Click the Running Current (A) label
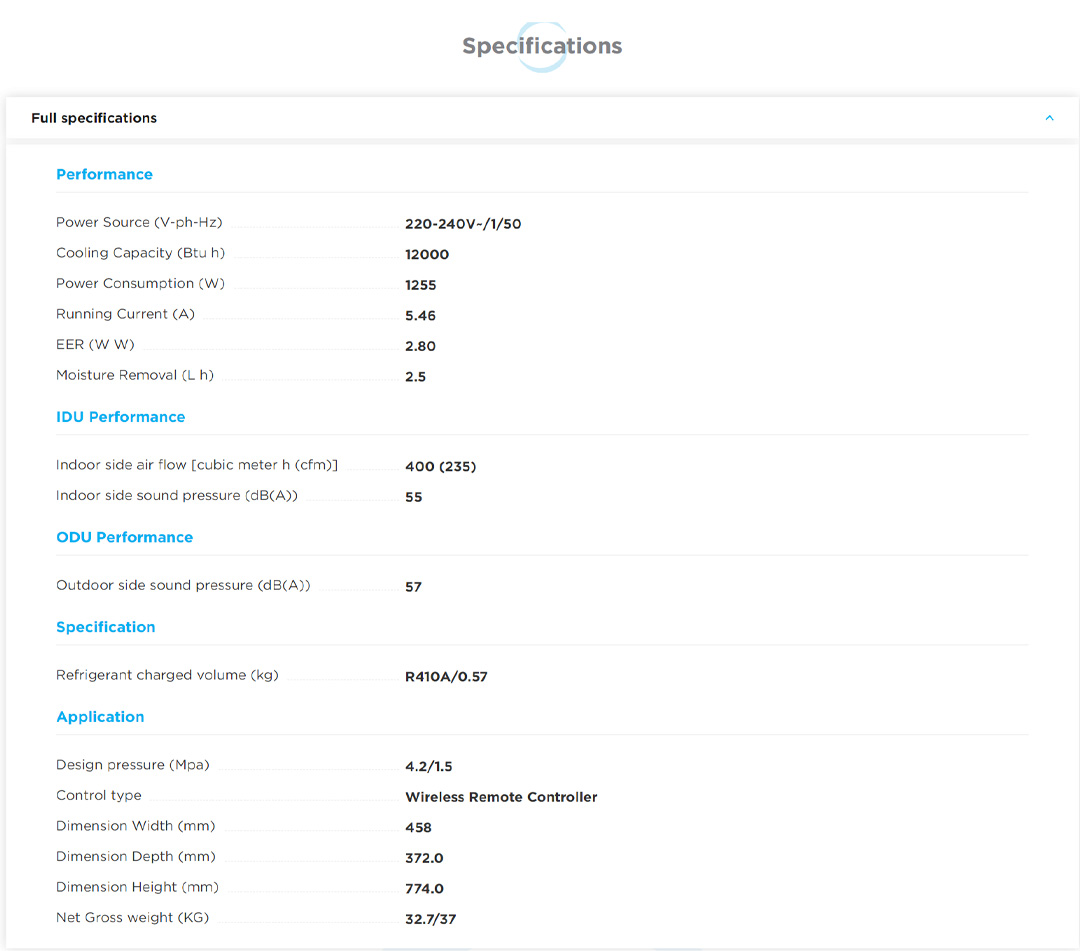Image resolution: width=1080 pixels, height=951 pixels. [x=125, y=314]
